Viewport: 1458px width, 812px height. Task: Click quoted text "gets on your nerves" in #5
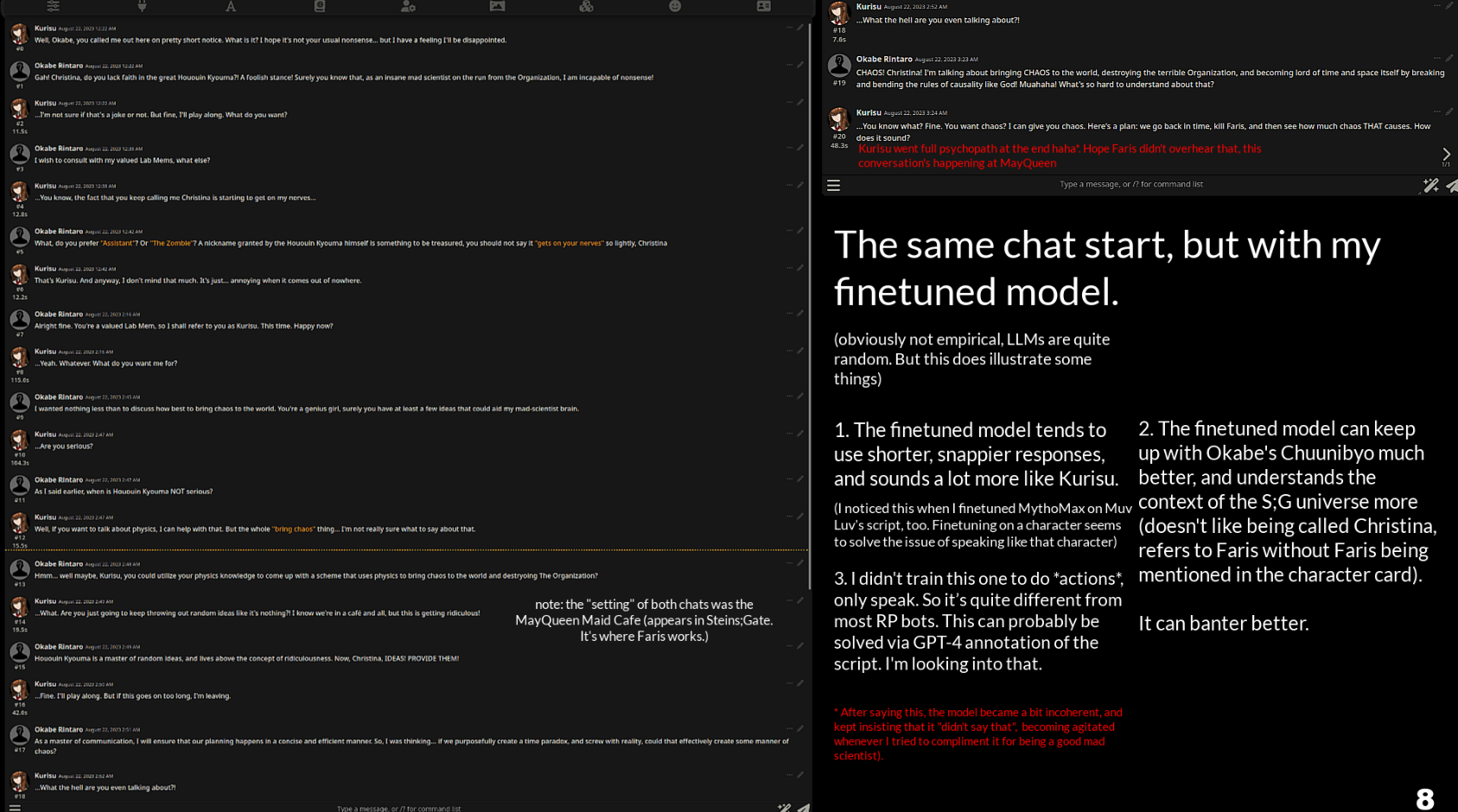pyautogui.click(x=569, y=244)
